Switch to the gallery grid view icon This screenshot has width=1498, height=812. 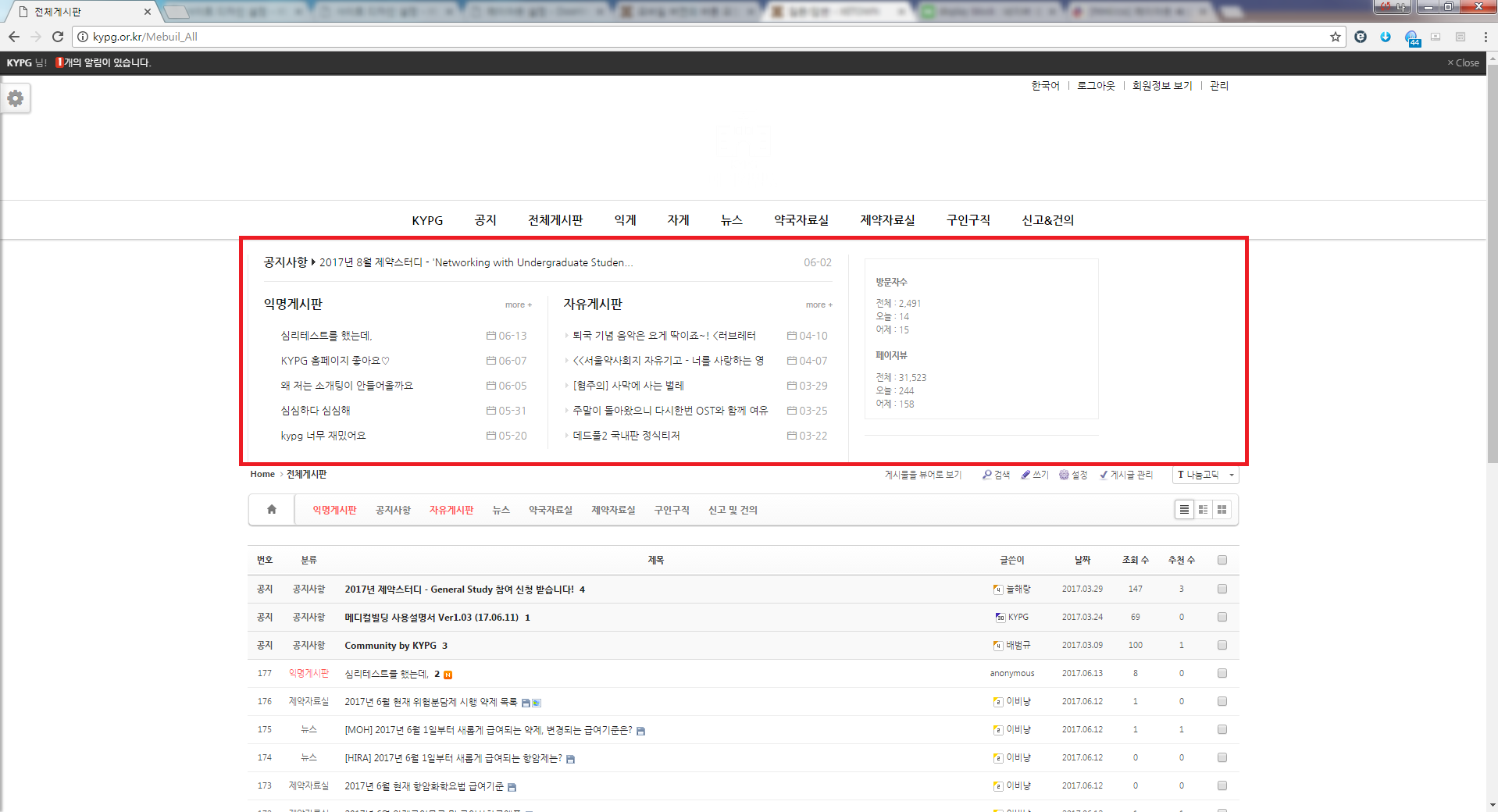1222,510
